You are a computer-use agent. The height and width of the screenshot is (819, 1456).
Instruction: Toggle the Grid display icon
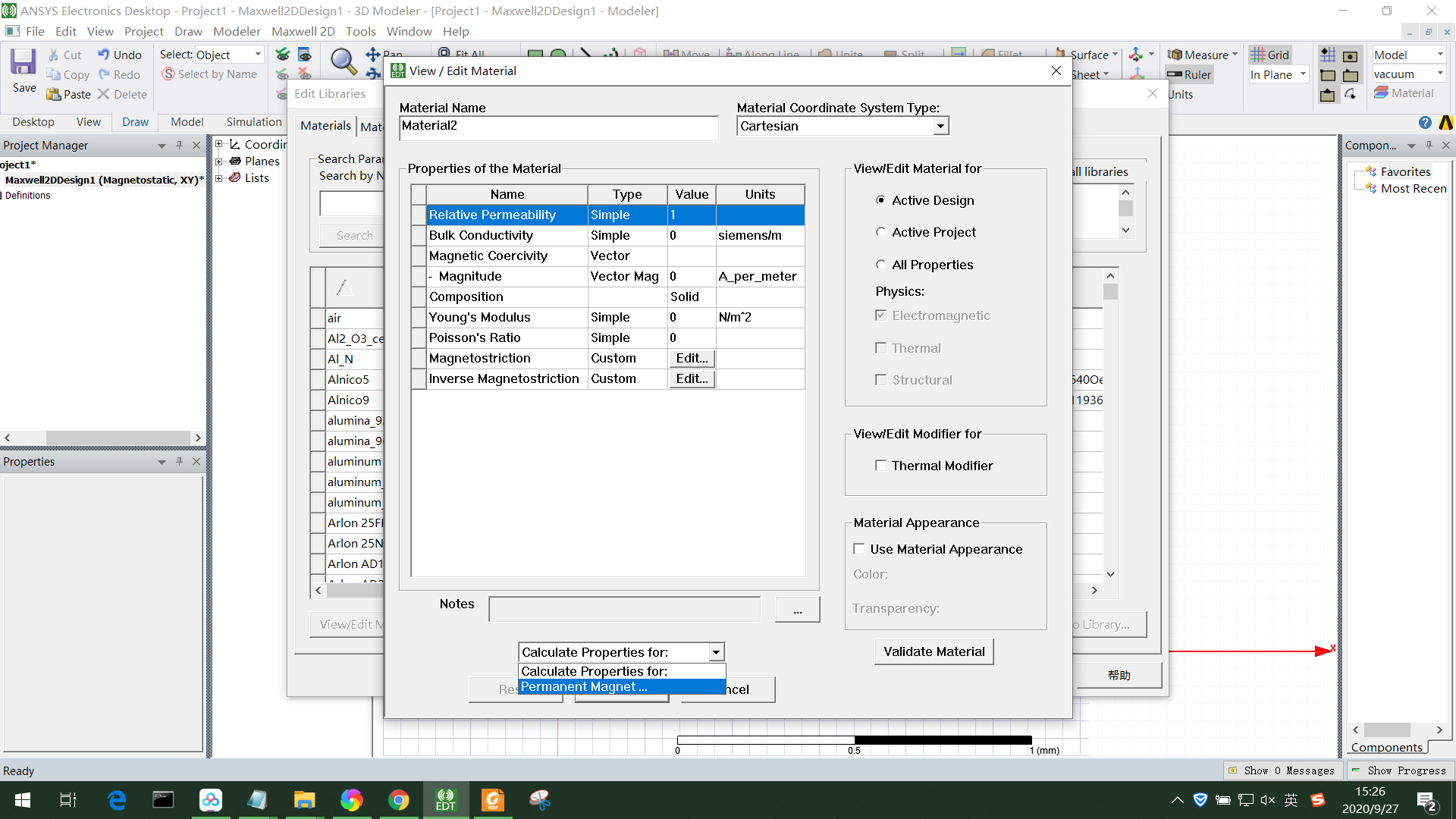[1260, 54]
